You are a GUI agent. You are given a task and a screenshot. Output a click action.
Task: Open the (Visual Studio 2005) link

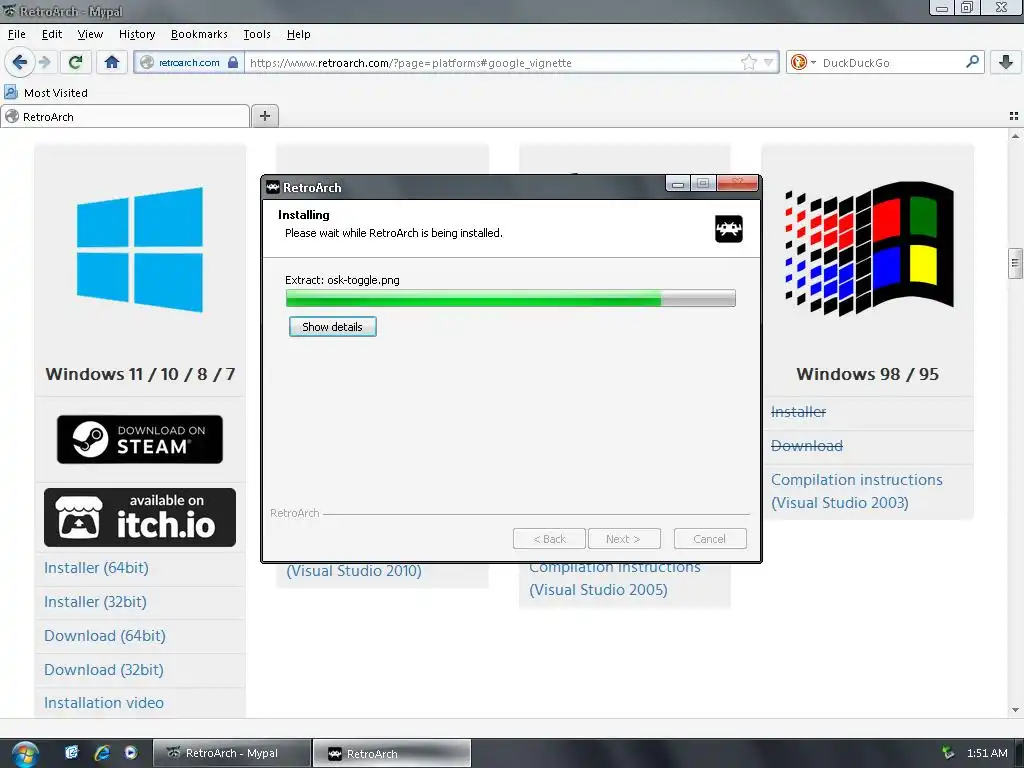[x=598, y=590]
